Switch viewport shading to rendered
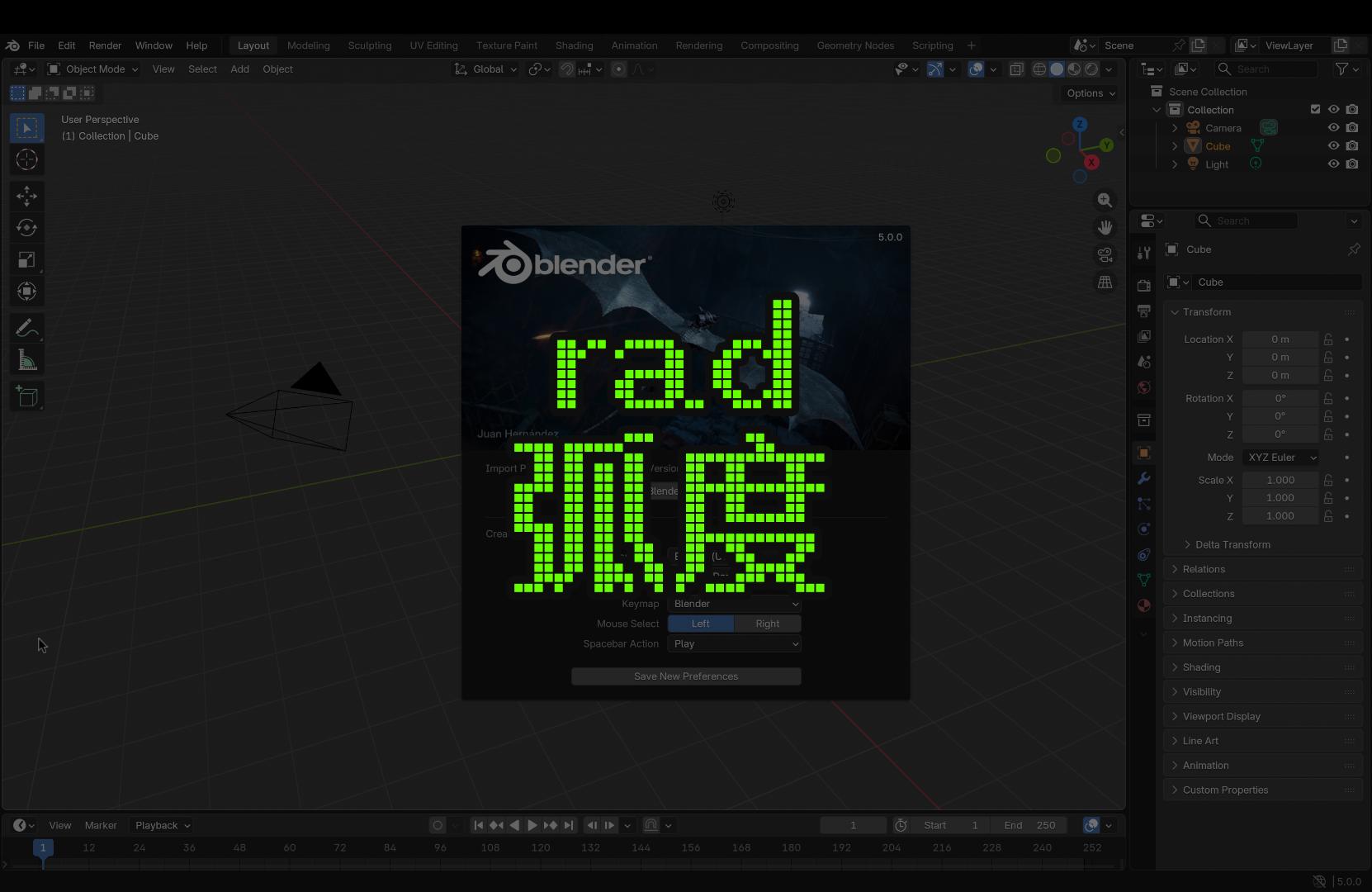 coord(1092,69)
